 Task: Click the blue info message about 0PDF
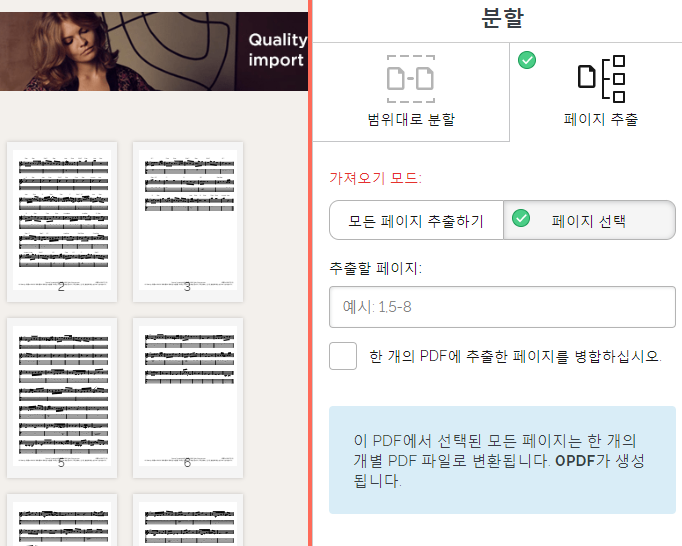point(502,460)
